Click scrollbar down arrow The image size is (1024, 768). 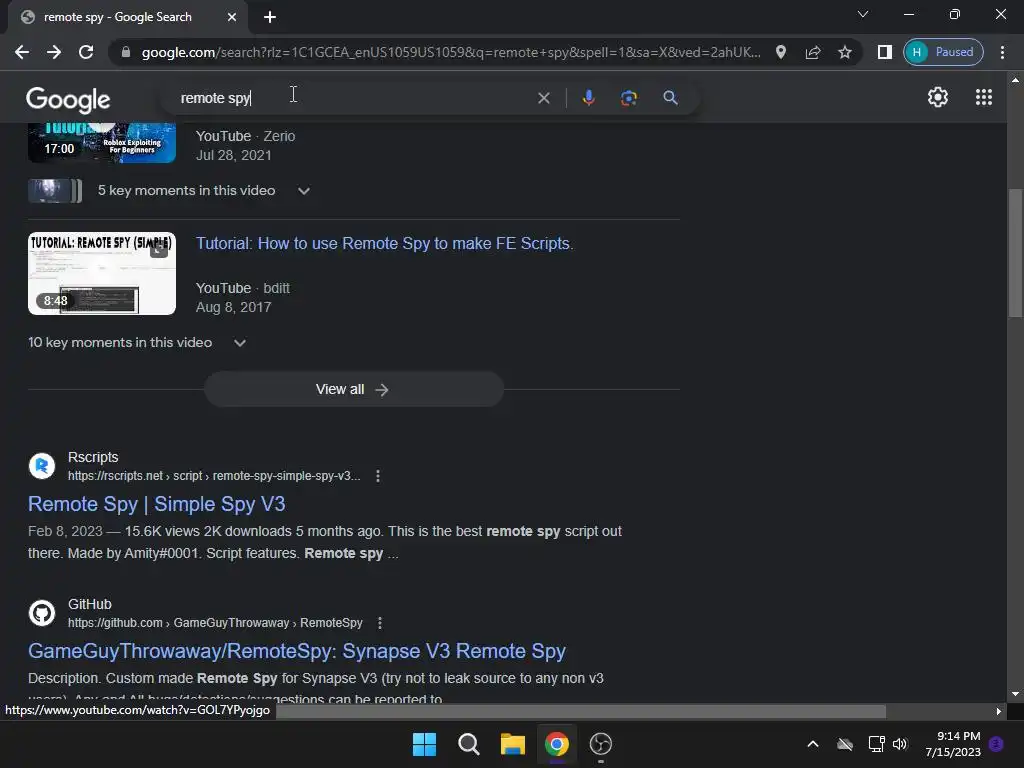1014,694
